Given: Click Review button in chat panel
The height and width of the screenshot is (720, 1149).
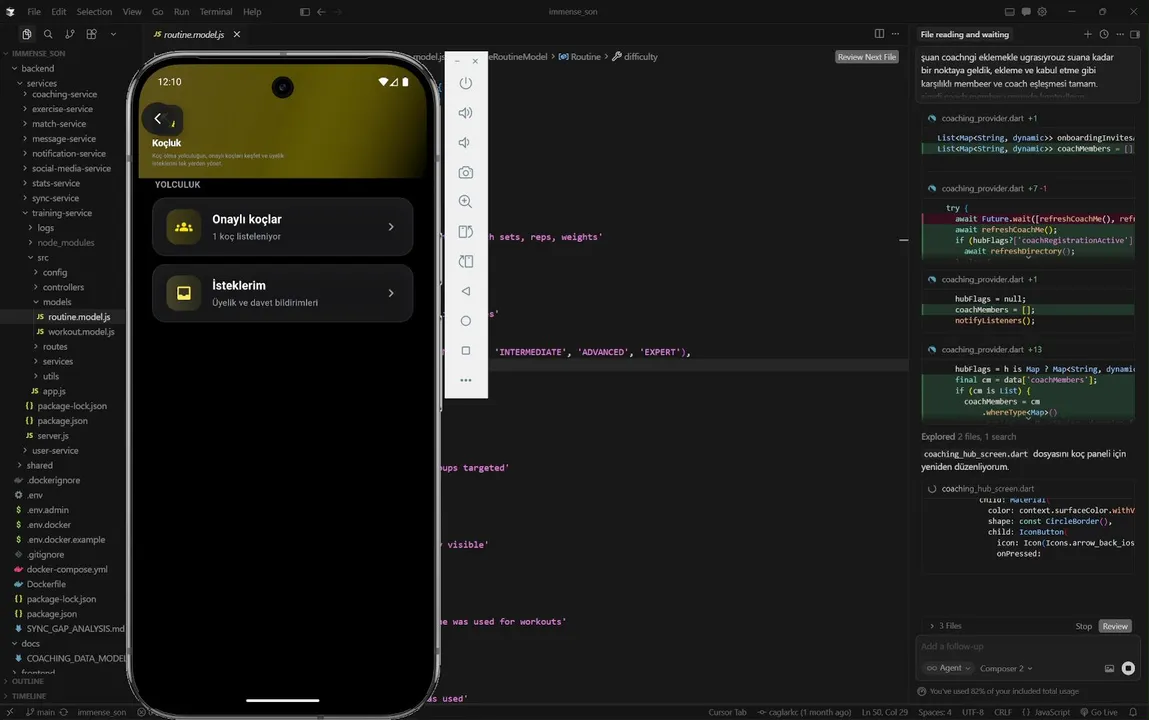Looking at the screenshot, I should pos(1115,626).
